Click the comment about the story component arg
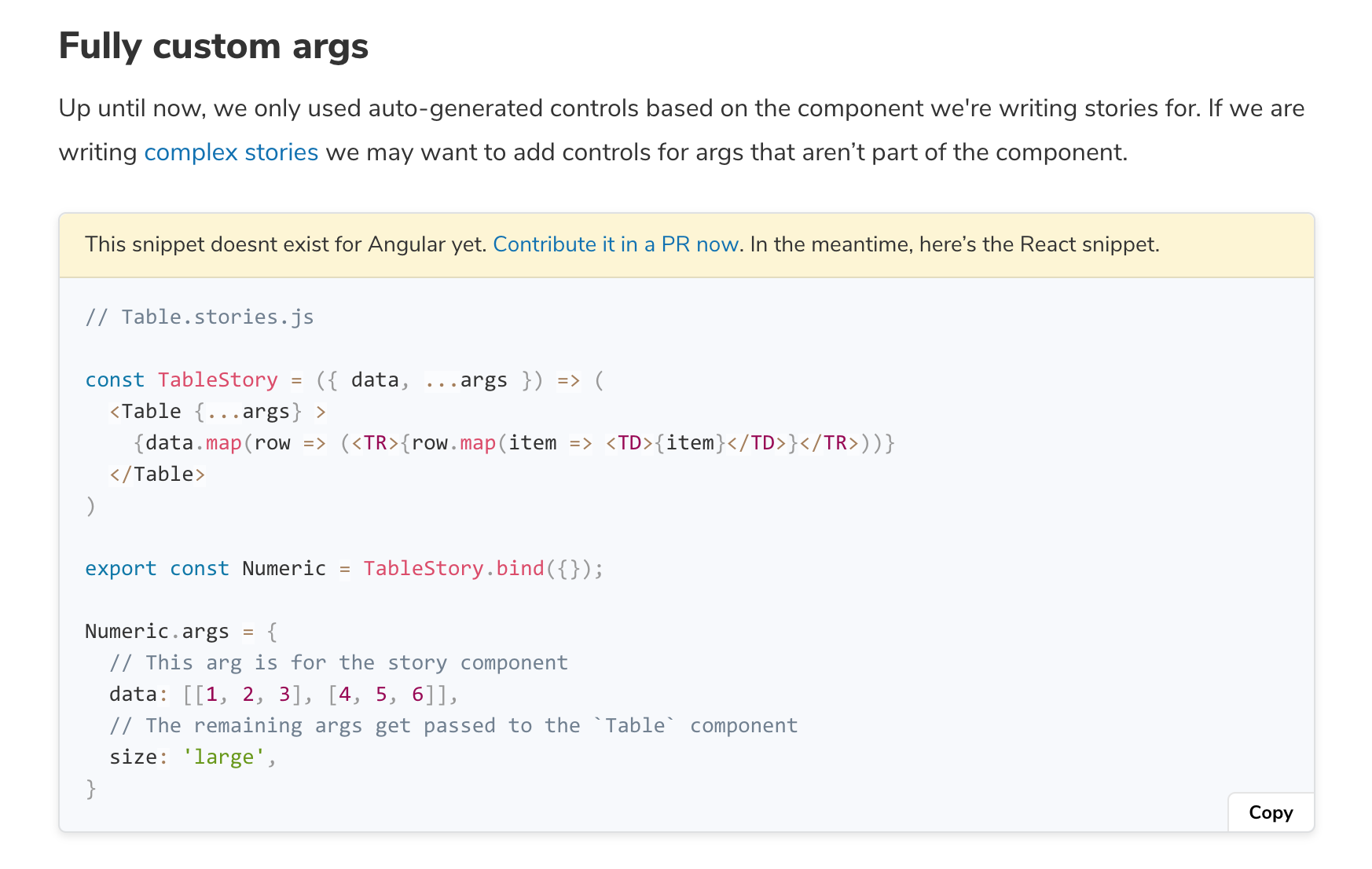The width and height of the screenshot is (1372, 869). 338,662
